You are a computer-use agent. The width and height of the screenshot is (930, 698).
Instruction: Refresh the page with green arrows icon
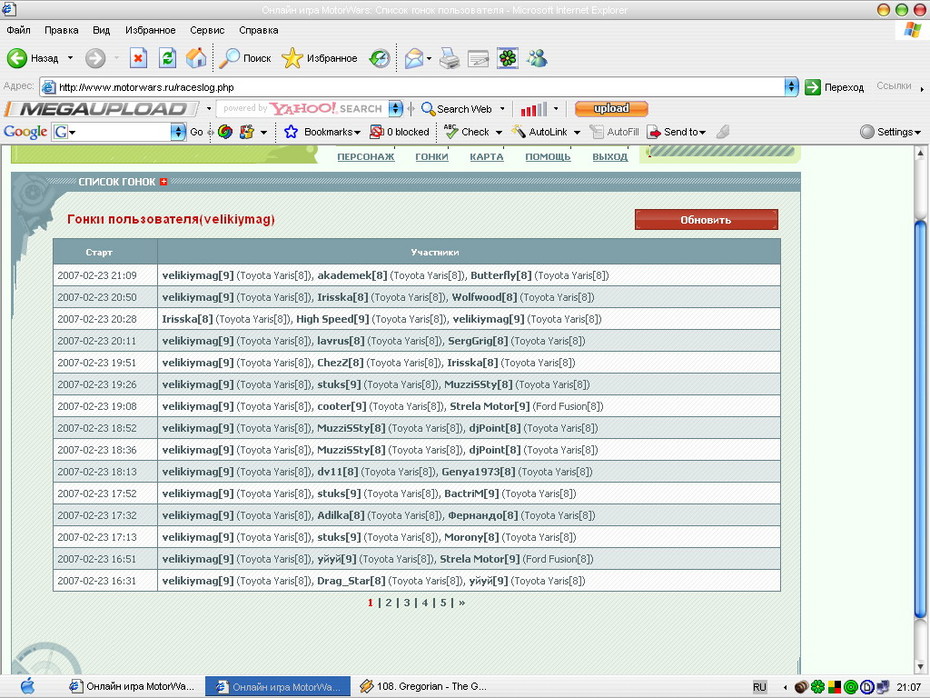click(x=168, y=58)
